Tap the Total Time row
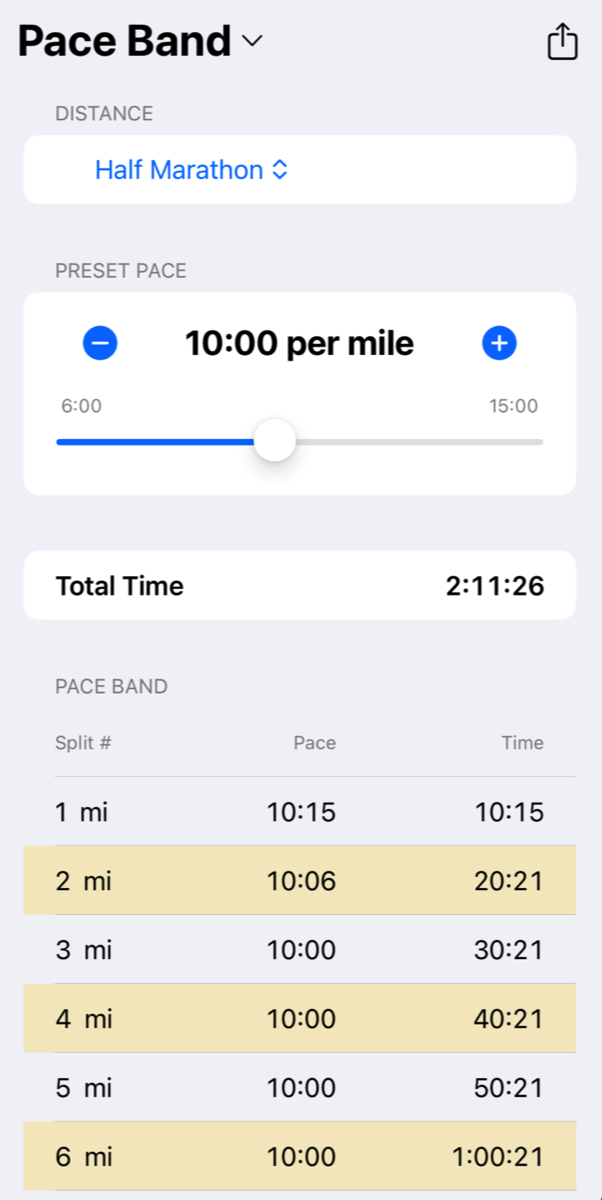Image resolution: width=602 pixels, height=1200 pixels. 300,586
